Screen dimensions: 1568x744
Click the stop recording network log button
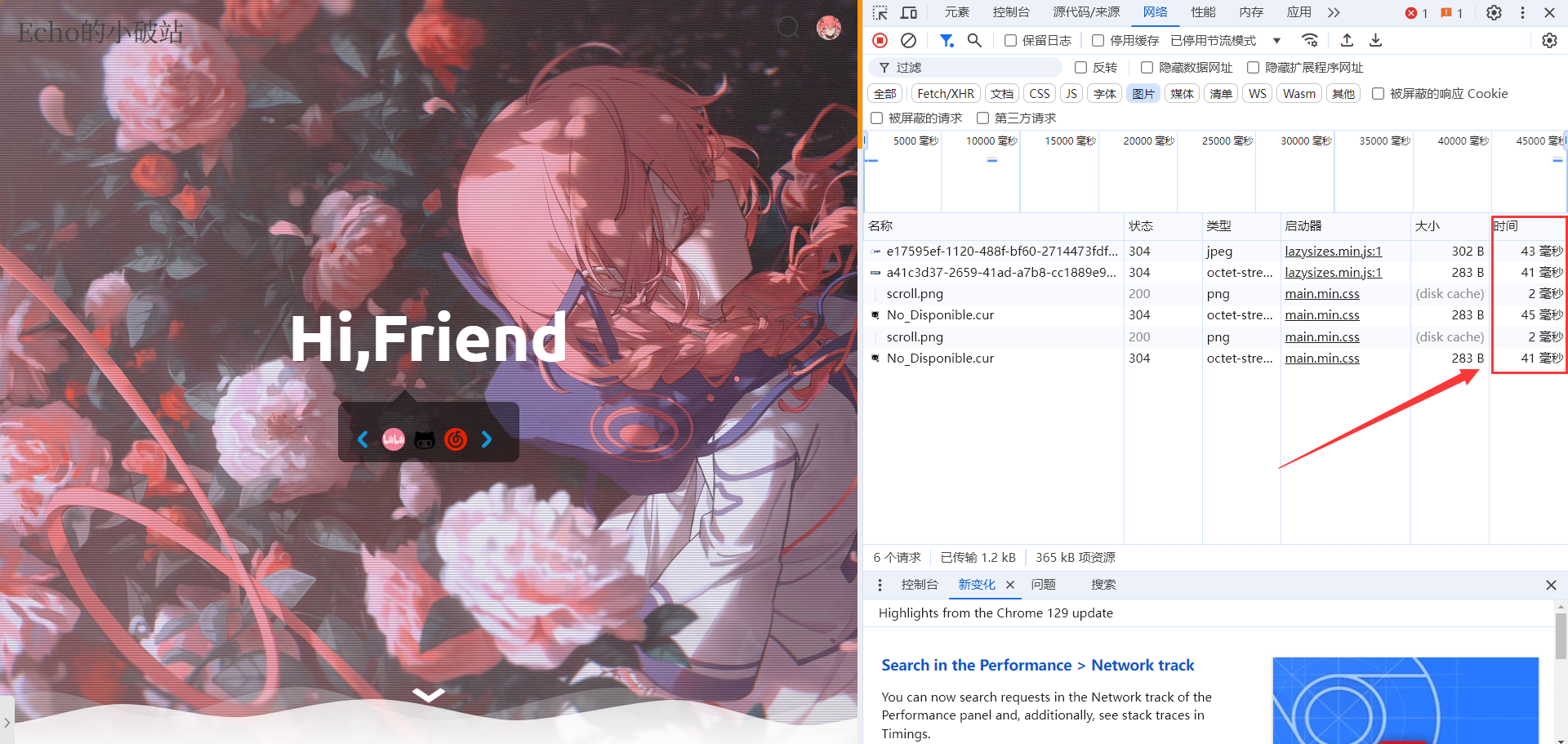click(x=880, y=40)
